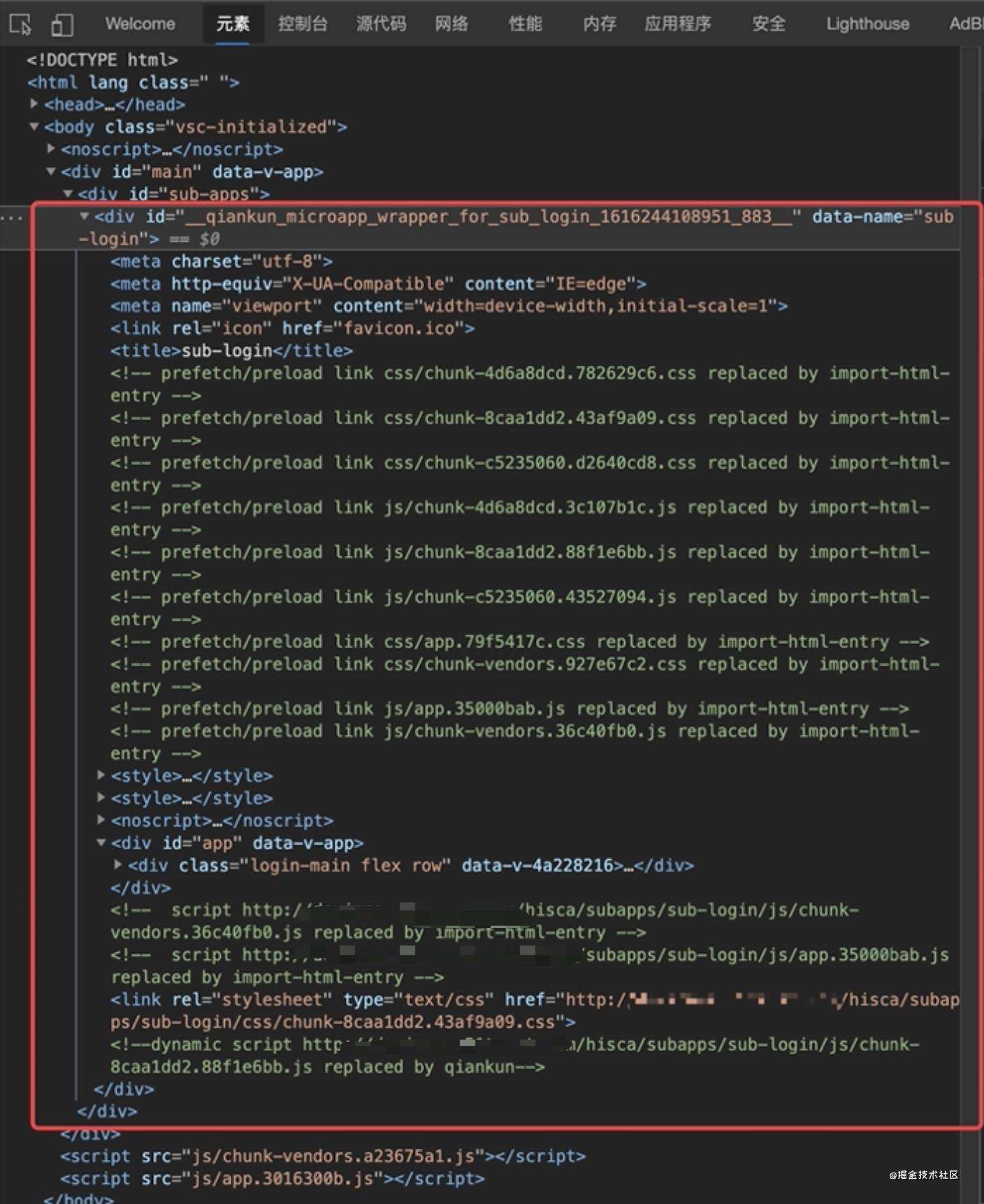The image size is (984, 1204).
Task: Click the favicon.ico href value
Action: [x=398, y=329]
